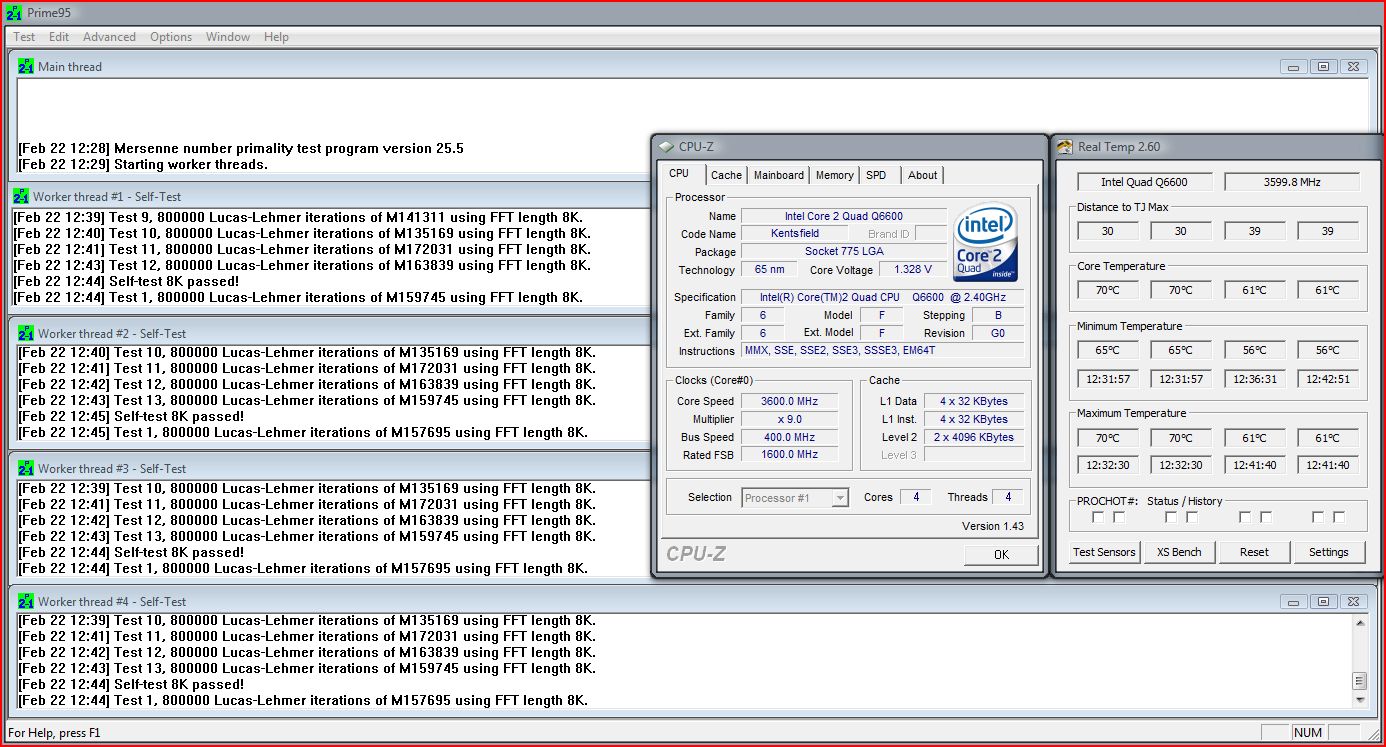Toggle the Core 1 PROCHOT status checkbox
The width and height of the screenshot is (1386, 747).
(1098, 517)
